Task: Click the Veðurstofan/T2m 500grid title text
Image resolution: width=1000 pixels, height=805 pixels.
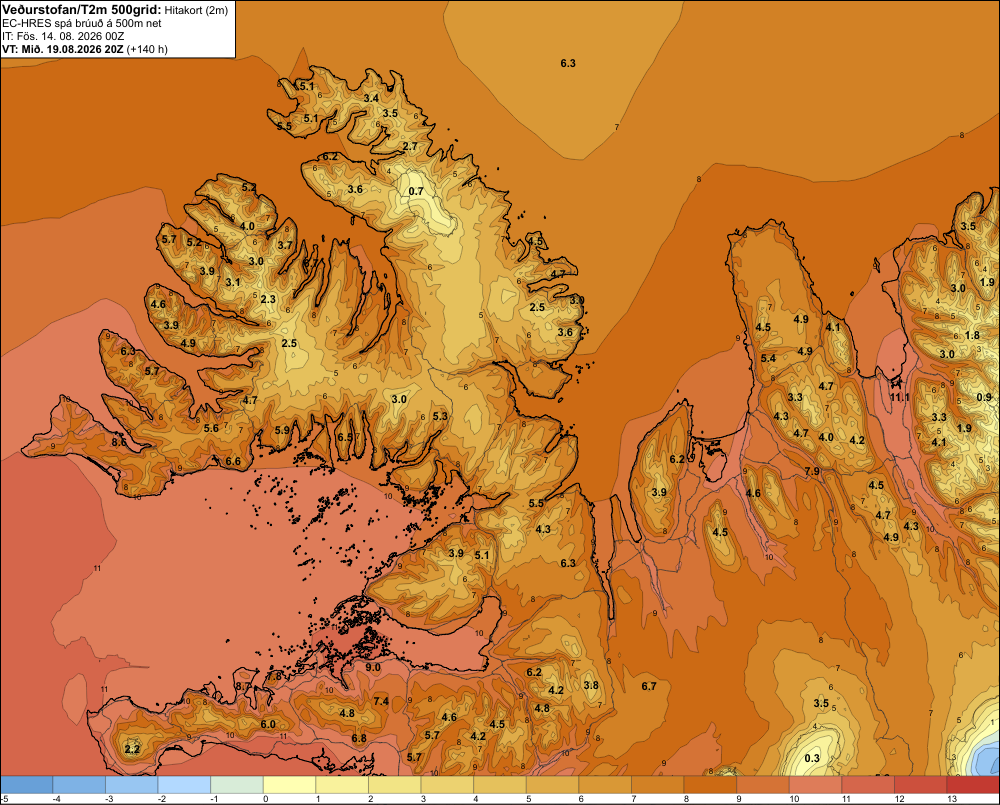Action: (x=81, y=10)
